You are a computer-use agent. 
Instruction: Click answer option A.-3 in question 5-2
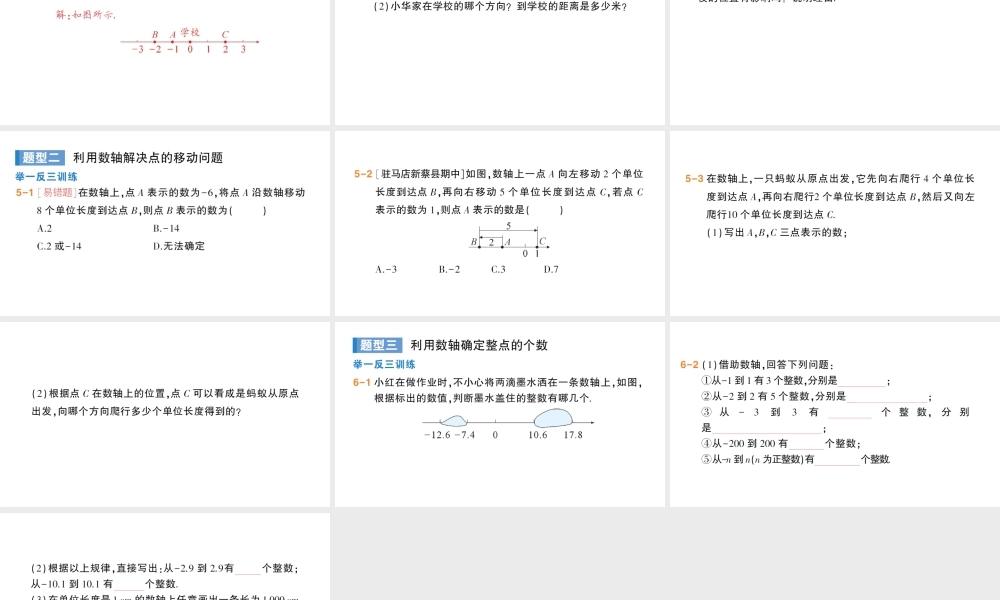pyautogui.click(x=386, y=270)
